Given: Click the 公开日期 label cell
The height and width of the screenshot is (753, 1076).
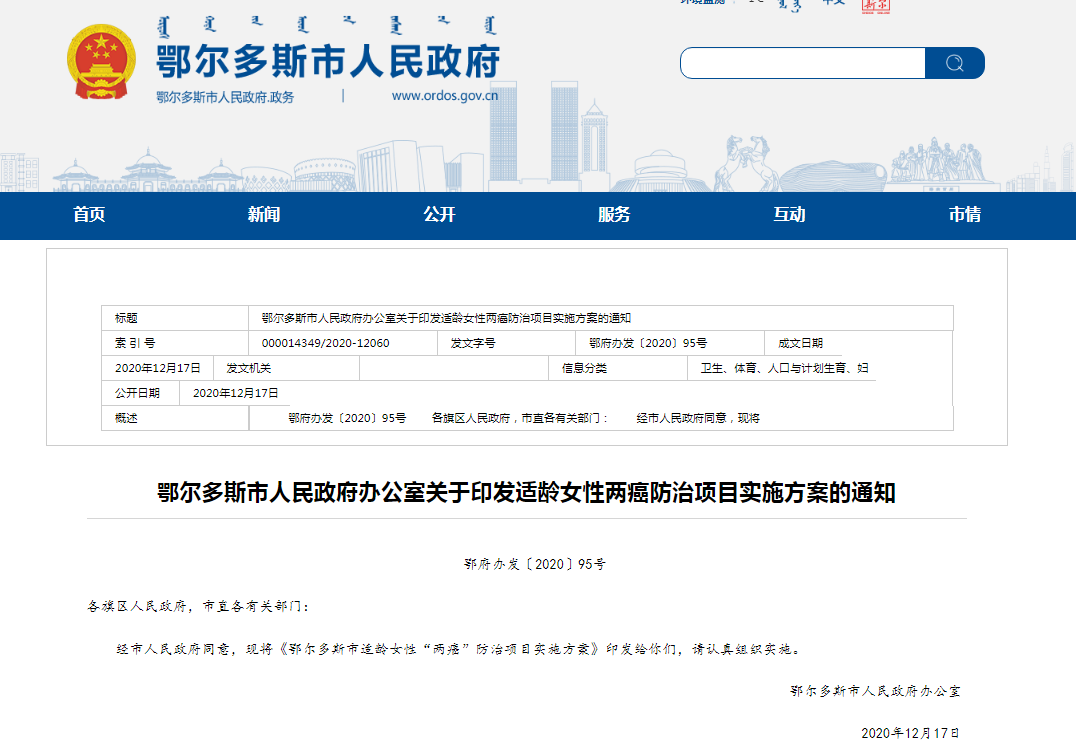Looking at the screenshot, I should pos(141,393).
